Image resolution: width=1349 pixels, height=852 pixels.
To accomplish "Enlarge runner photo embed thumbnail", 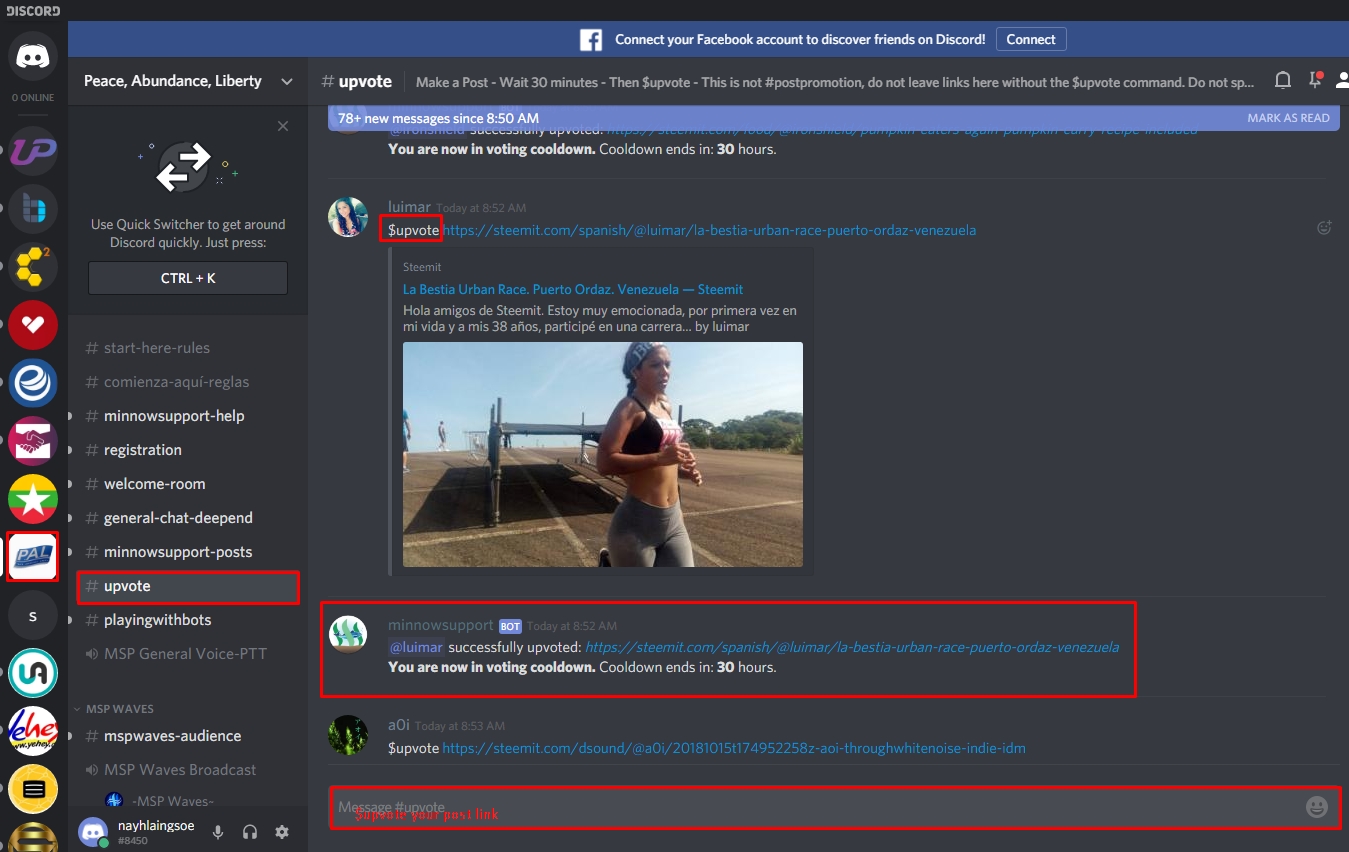I will point(603,455).
